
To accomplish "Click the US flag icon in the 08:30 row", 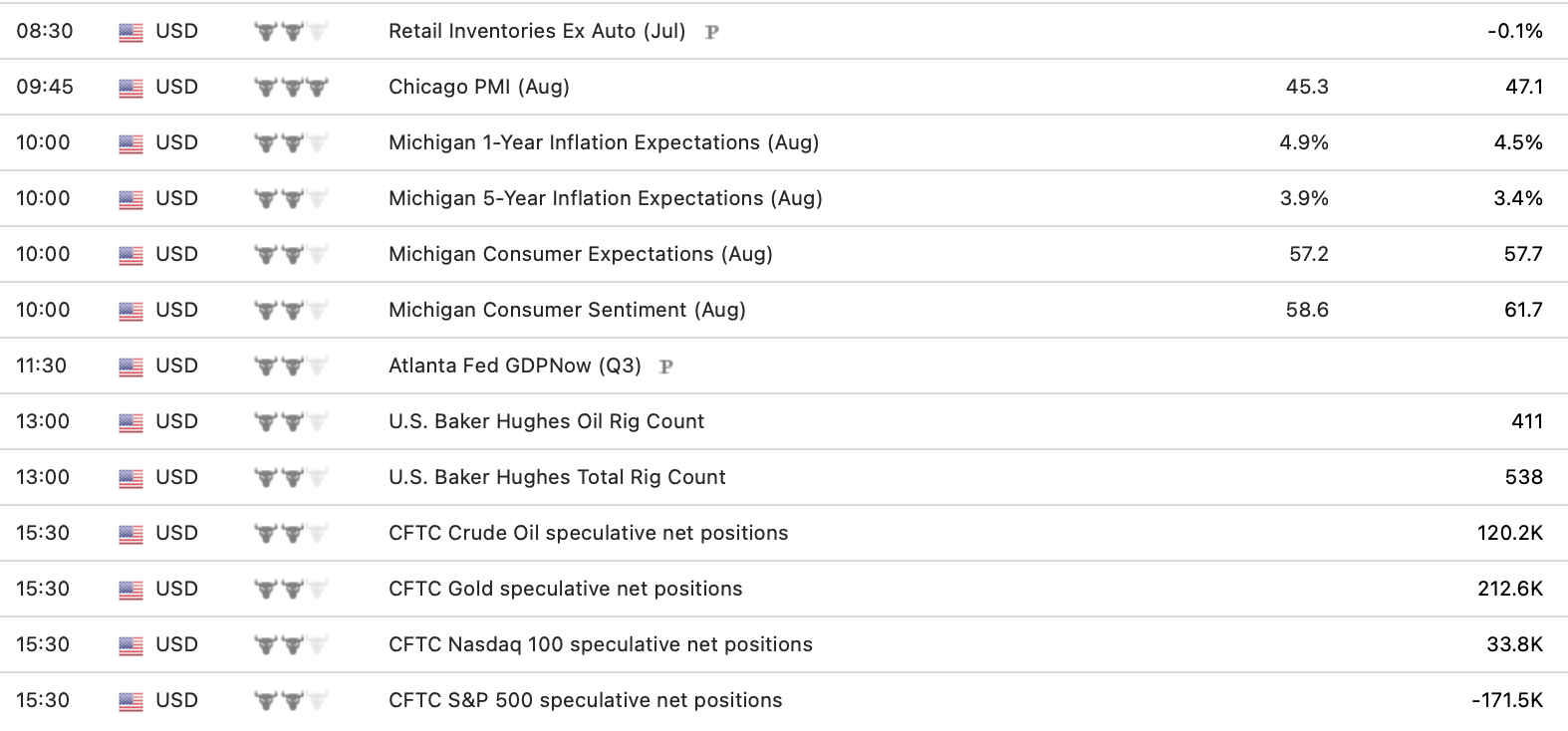I will (x=131, y=32).
